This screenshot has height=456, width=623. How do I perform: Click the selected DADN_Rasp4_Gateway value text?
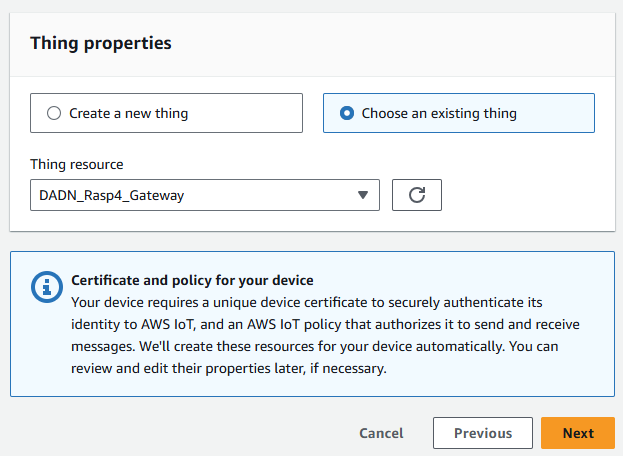point(111,196)
